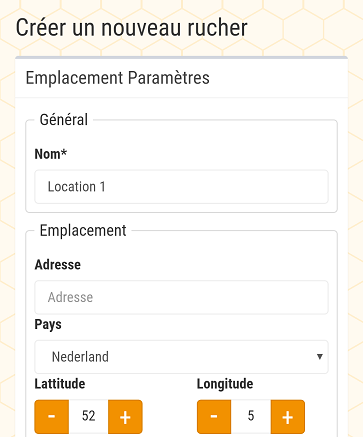The image size is (363, 437).
Task: Click the Général section legend
Action: pos(64,120)
